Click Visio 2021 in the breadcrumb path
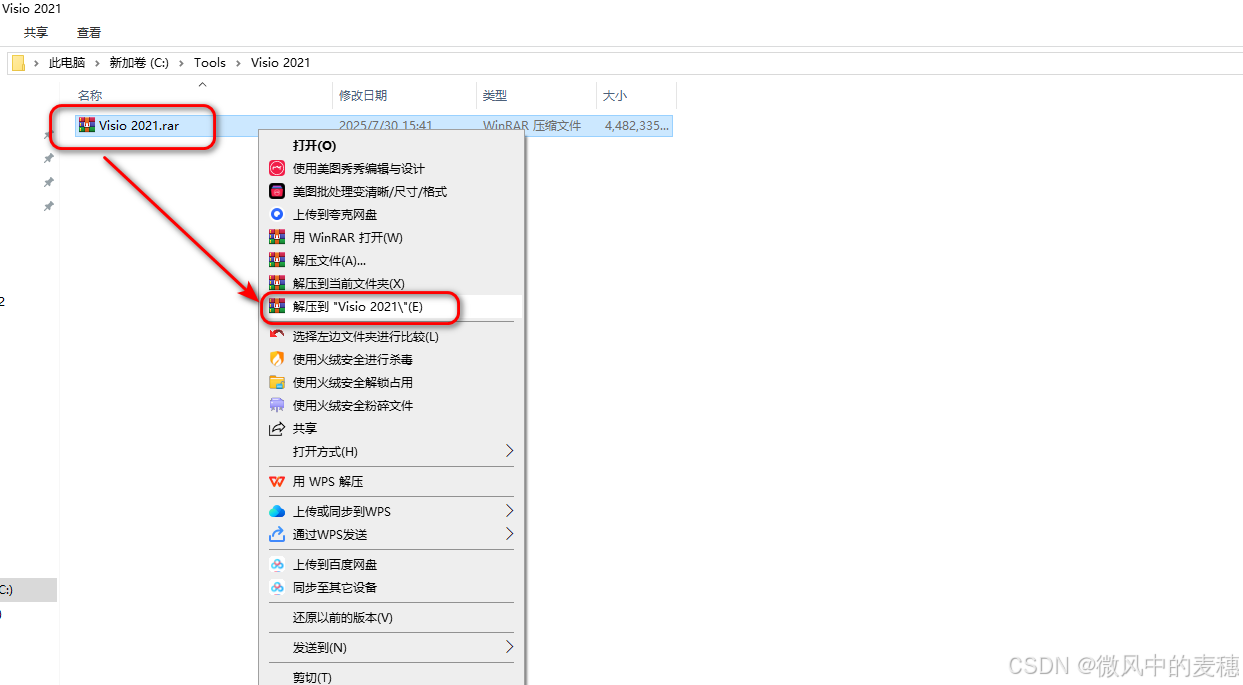This screenshot has width=1243, height=685. 280,62
